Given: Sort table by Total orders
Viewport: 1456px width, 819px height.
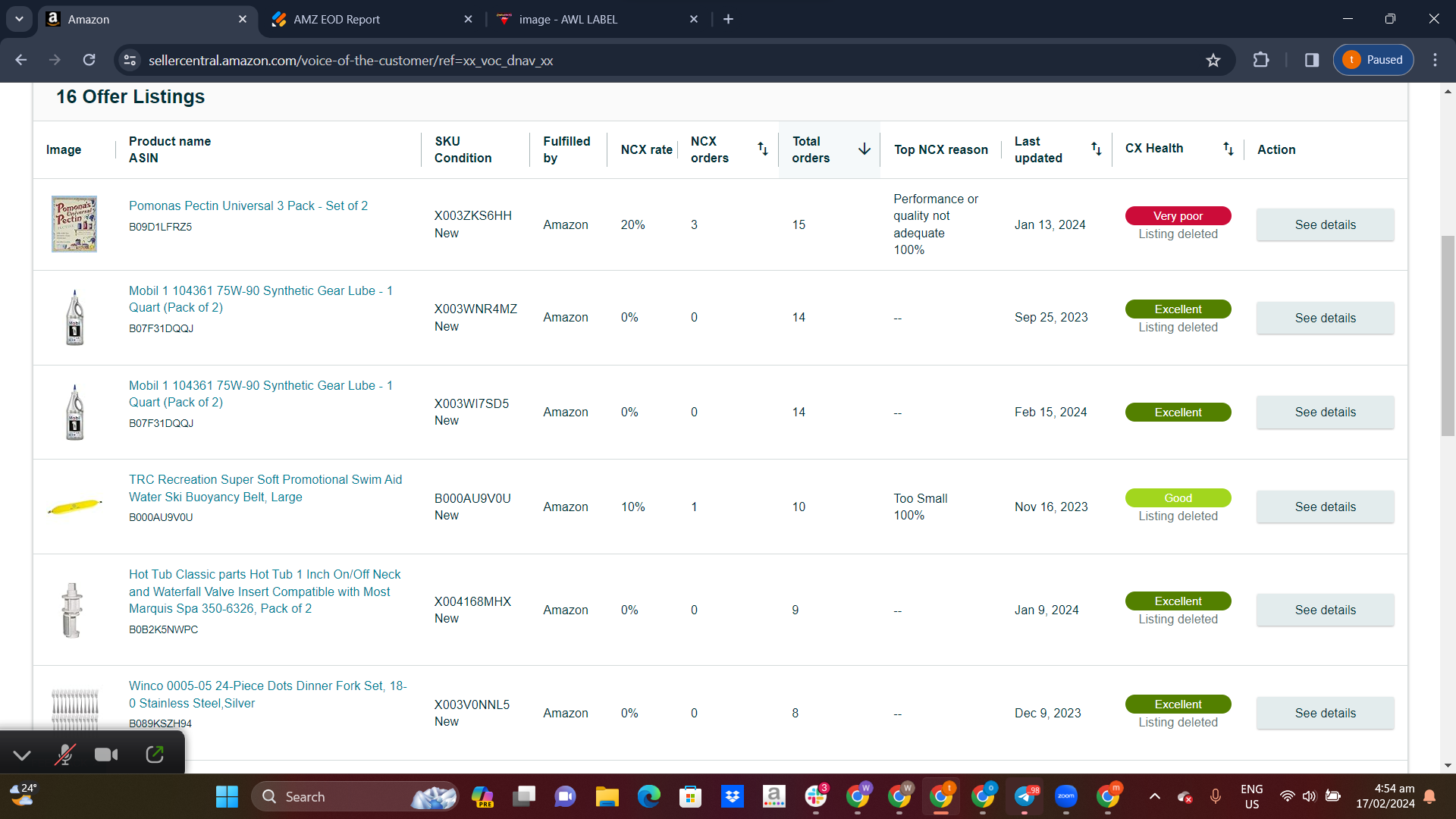Looking at the screenshot, I should (864, 149).
